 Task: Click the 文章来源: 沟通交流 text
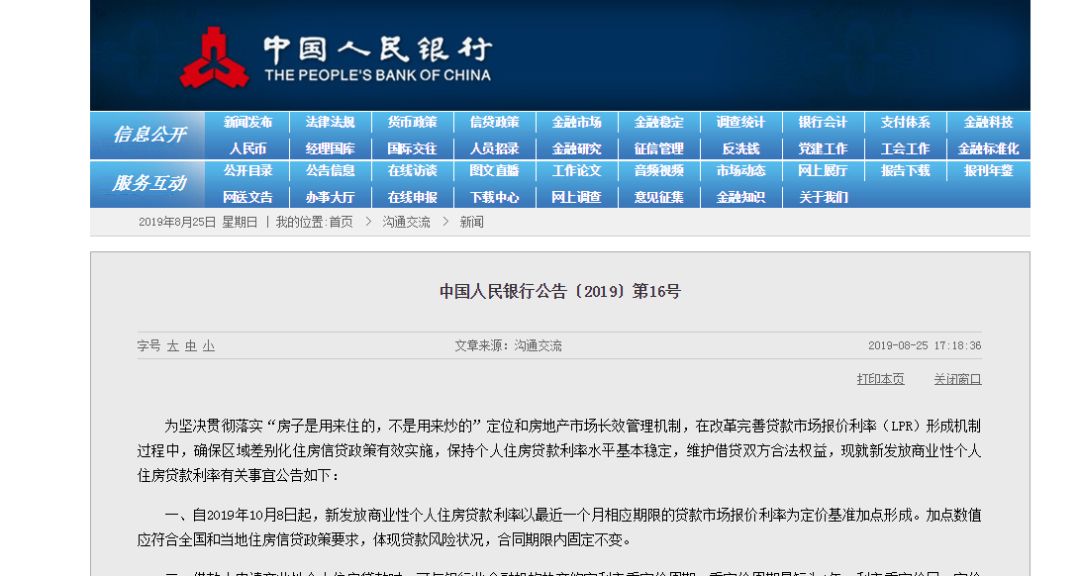(x=508, y=346)
